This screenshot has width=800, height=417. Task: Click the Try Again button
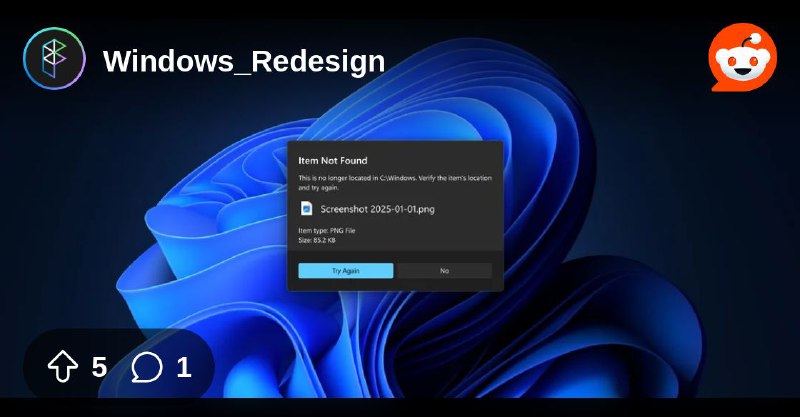tap(345, 271)
